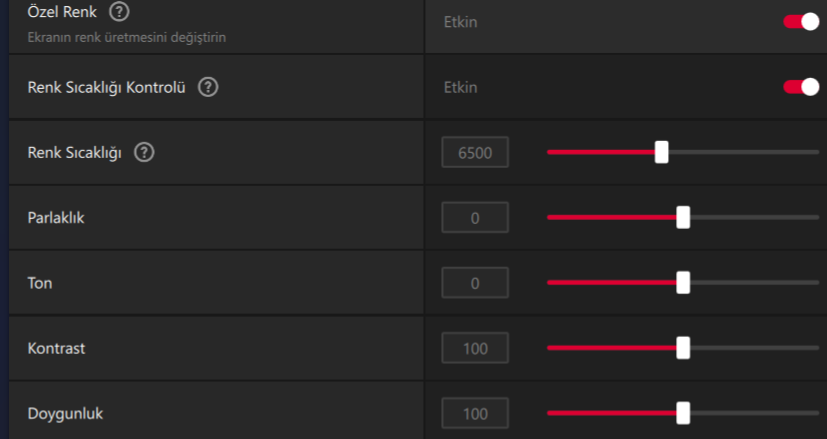Click the Doygunluk value field
The width and height of the screenshot is (827, 439).
[475, 413]
